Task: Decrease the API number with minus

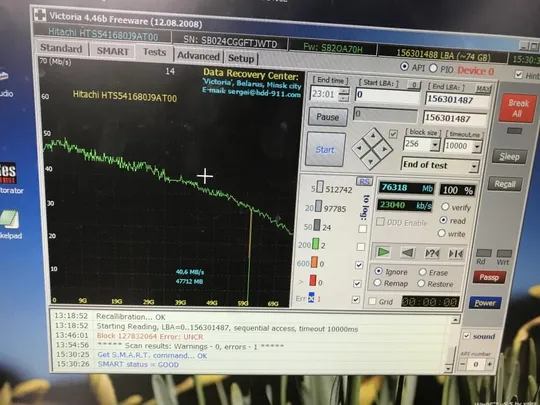Action: 463,364
